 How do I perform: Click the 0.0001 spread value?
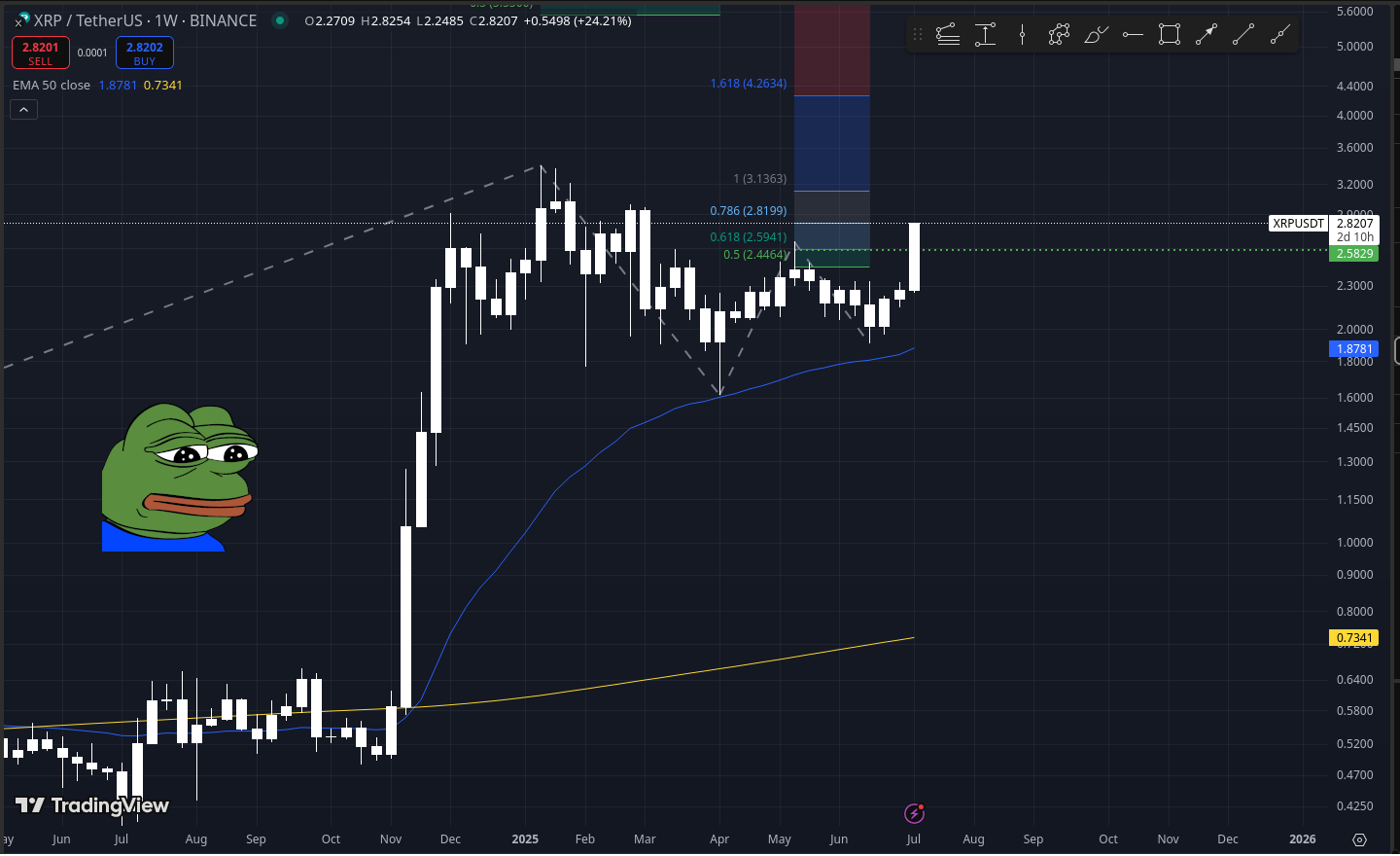click(x=92, y=53)
